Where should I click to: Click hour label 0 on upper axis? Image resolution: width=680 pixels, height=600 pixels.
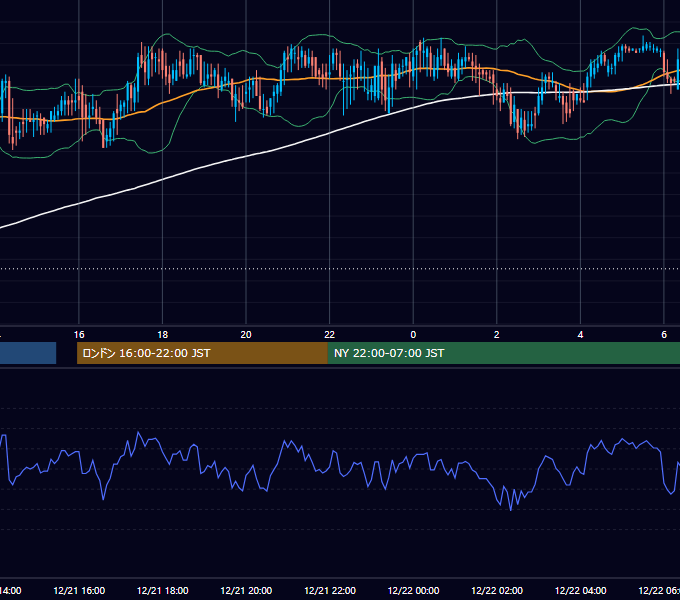[x=413, y=335]
